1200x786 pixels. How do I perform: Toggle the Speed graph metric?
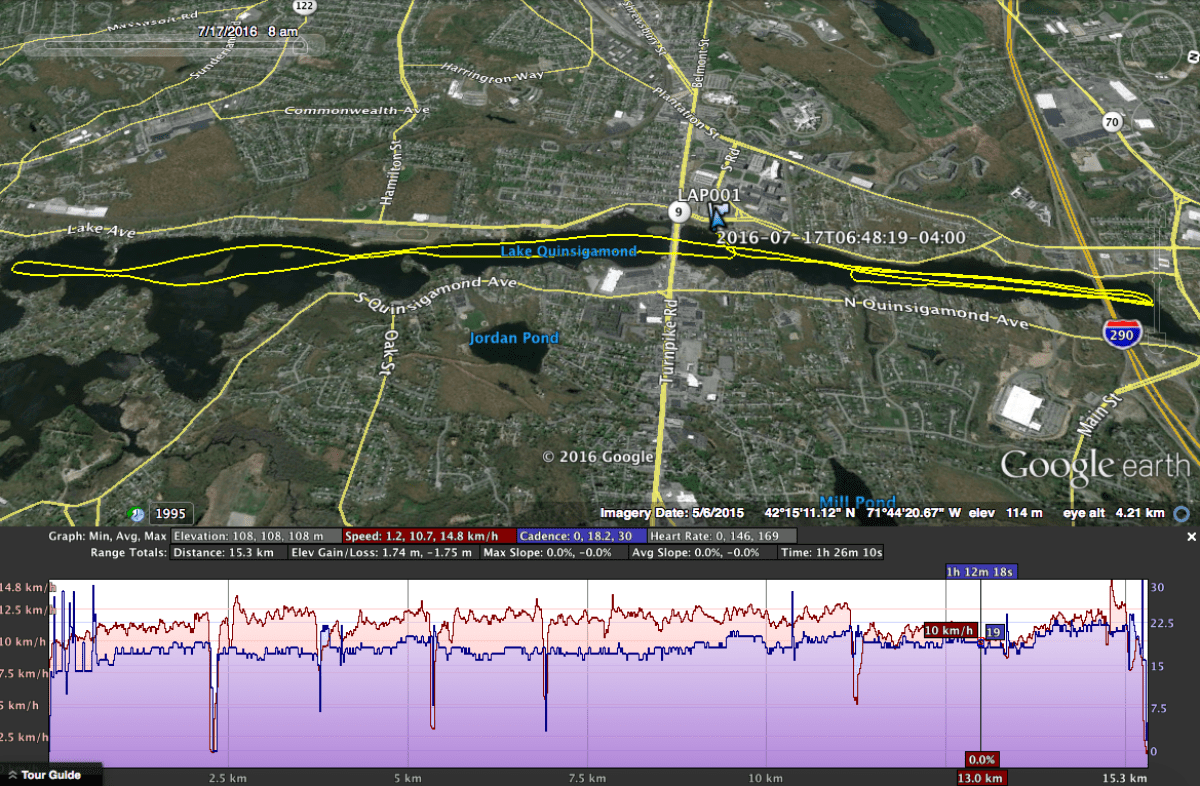pyautogui.click(x=428, y=536)
